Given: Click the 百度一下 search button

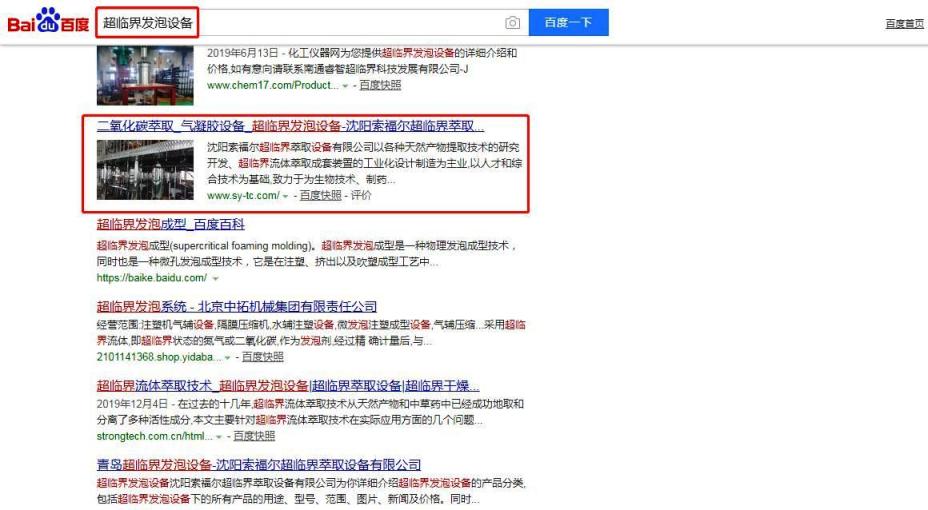Looking at the screenshot, I should click(x=568, y=22).
